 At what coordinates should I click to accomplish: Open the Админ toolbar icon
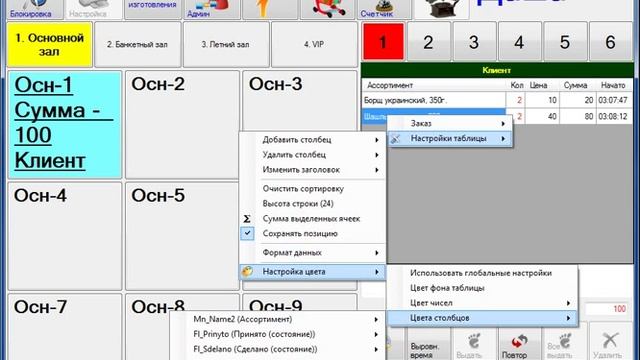(x=211, y=9)
